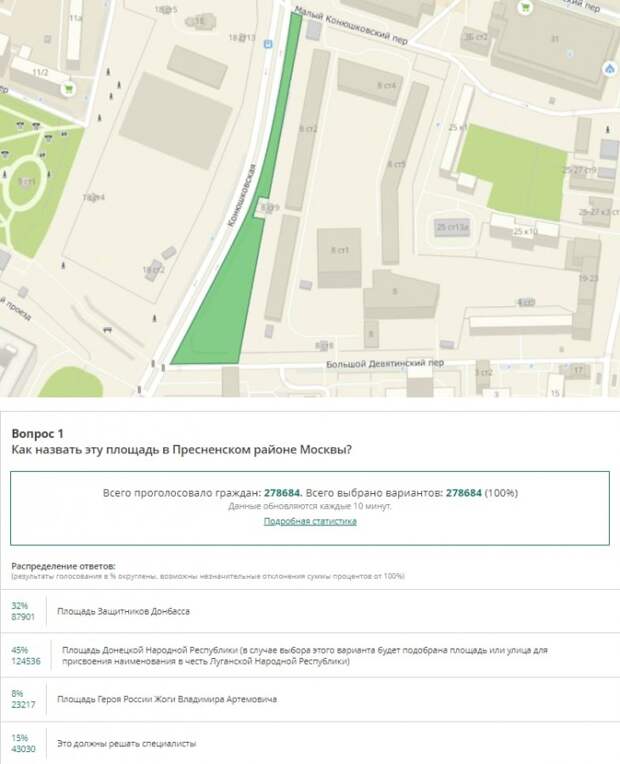620x764 pixels.
Task: Click the 11/2 building label on the map
Action: click(40, 73)
